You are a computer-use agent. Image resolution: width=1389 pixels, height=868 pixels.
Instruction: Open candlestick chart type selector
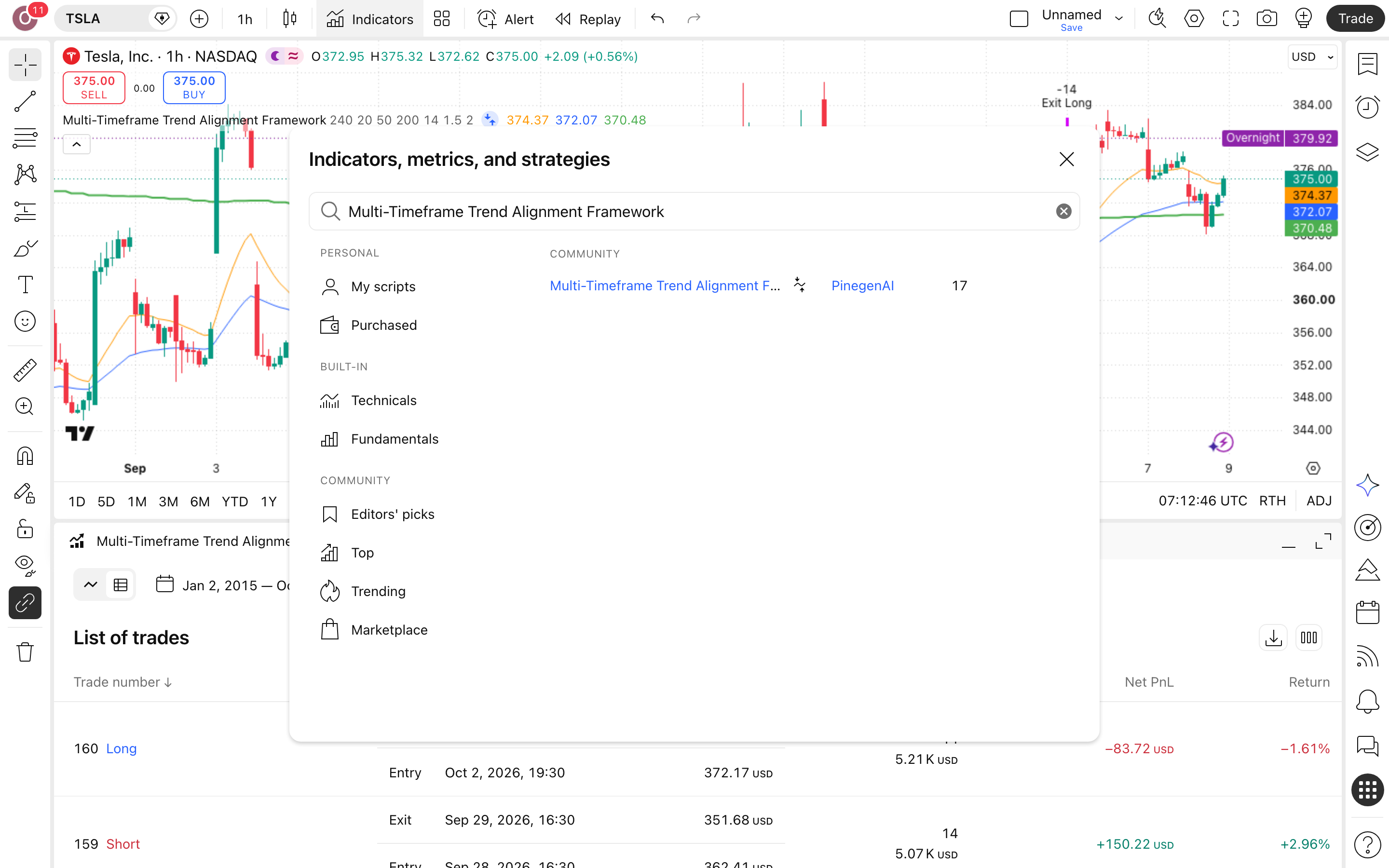point(290,19)
